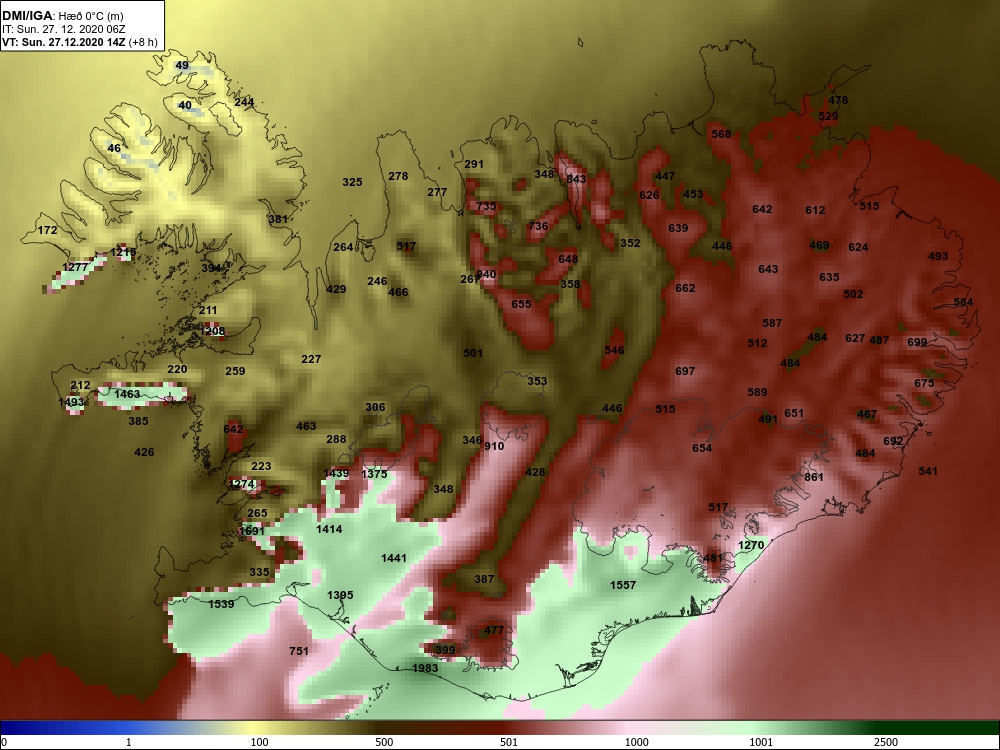Viewport: 1000px width, 750px height.
Task: Click the '100' label on the color scale
Action: [259, 742]
